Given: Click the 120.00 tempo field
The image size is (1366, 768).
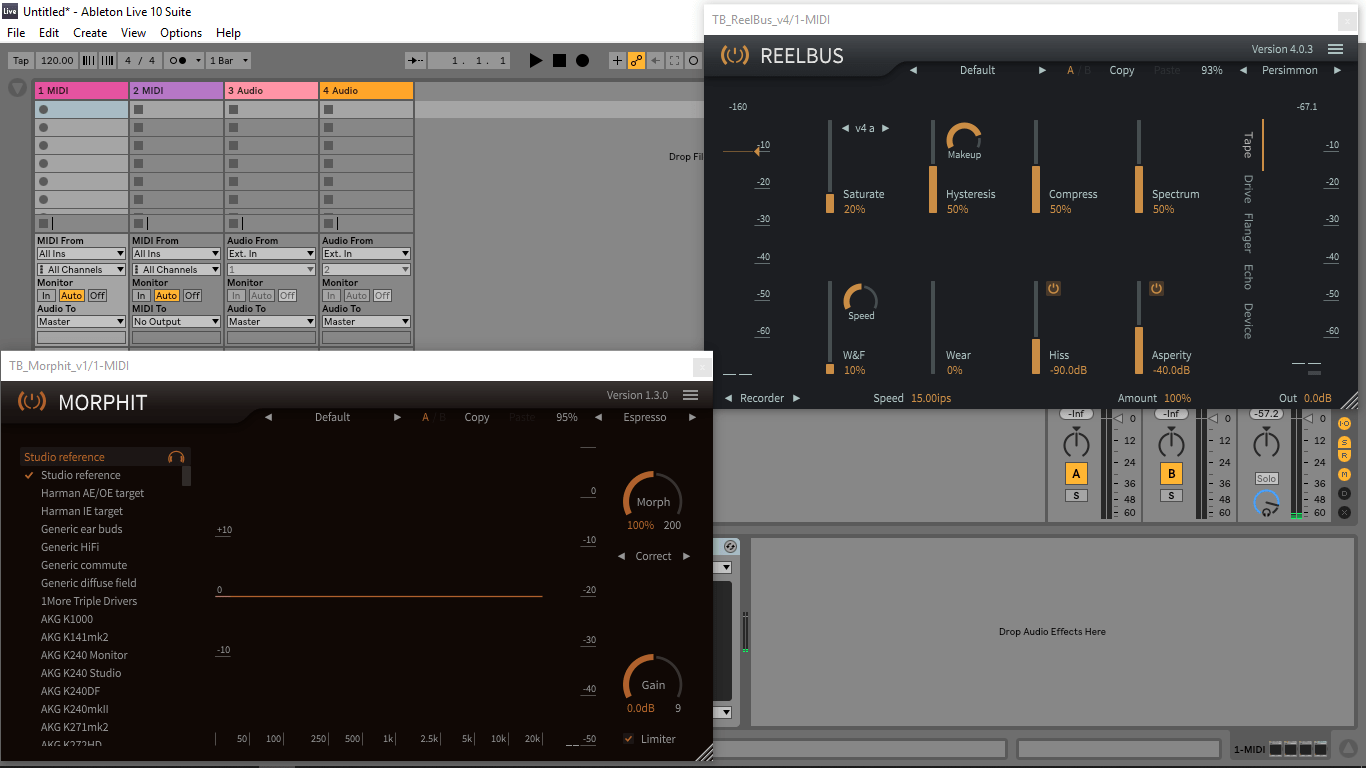Looking at the screenshot, I should 57,61.
